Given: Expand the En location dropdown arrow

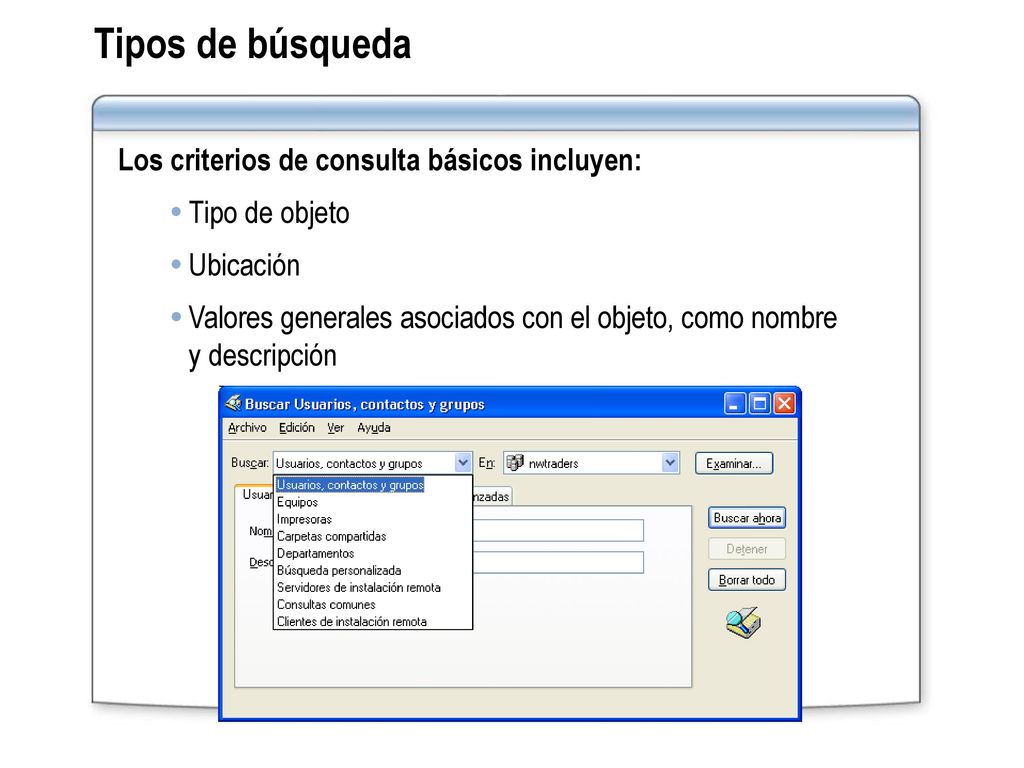Looking at the screenshot, I should 670,463.
